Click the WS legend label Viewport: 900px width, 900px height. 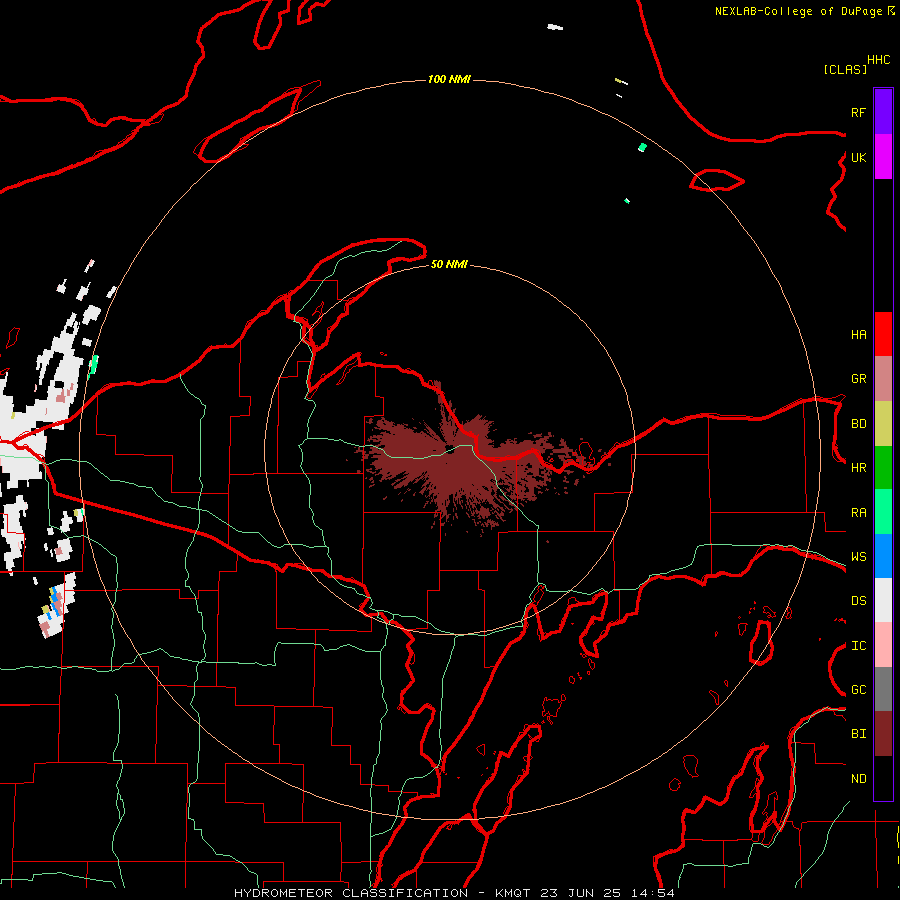858,557
